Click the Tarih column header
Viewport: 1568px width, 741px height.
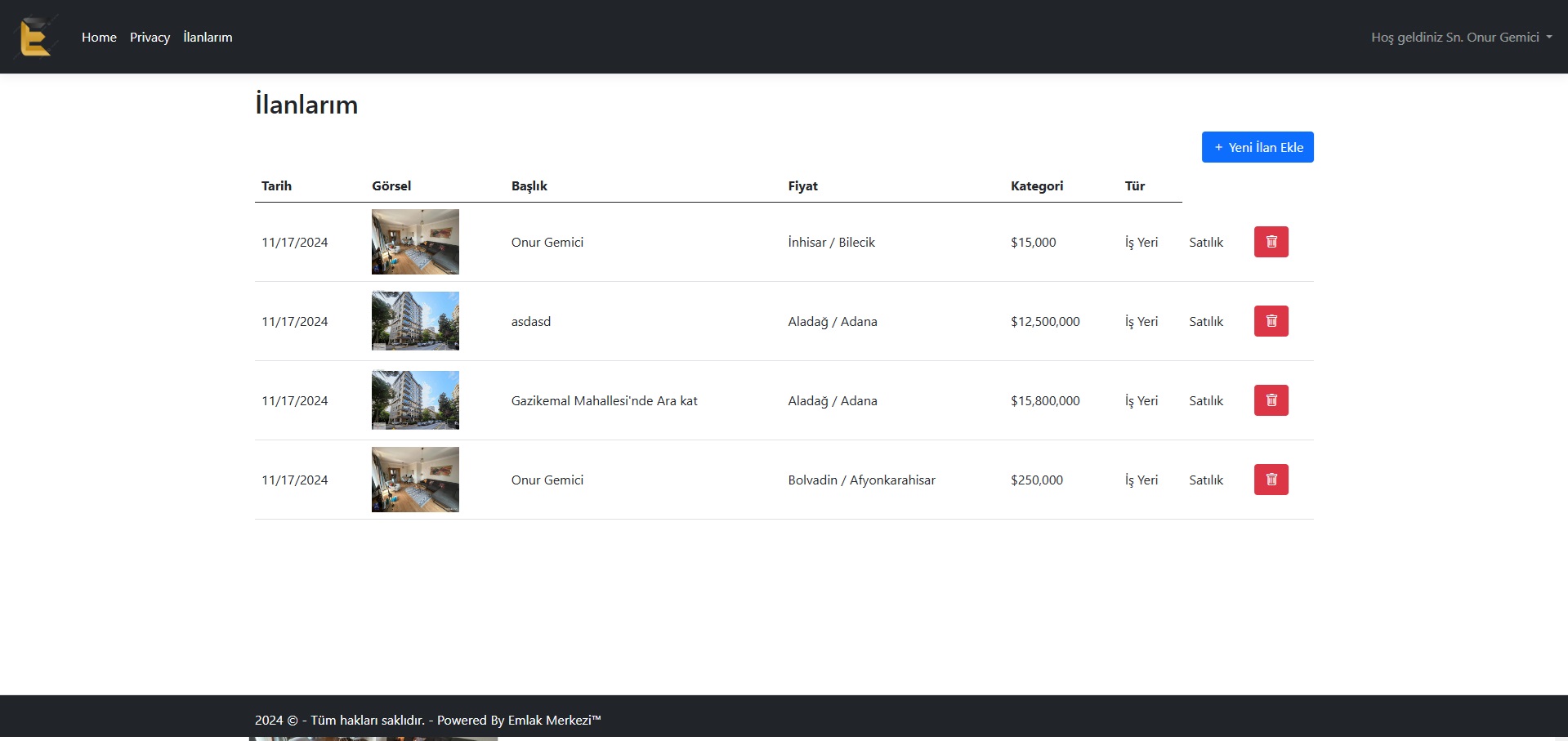coord(276,185)
